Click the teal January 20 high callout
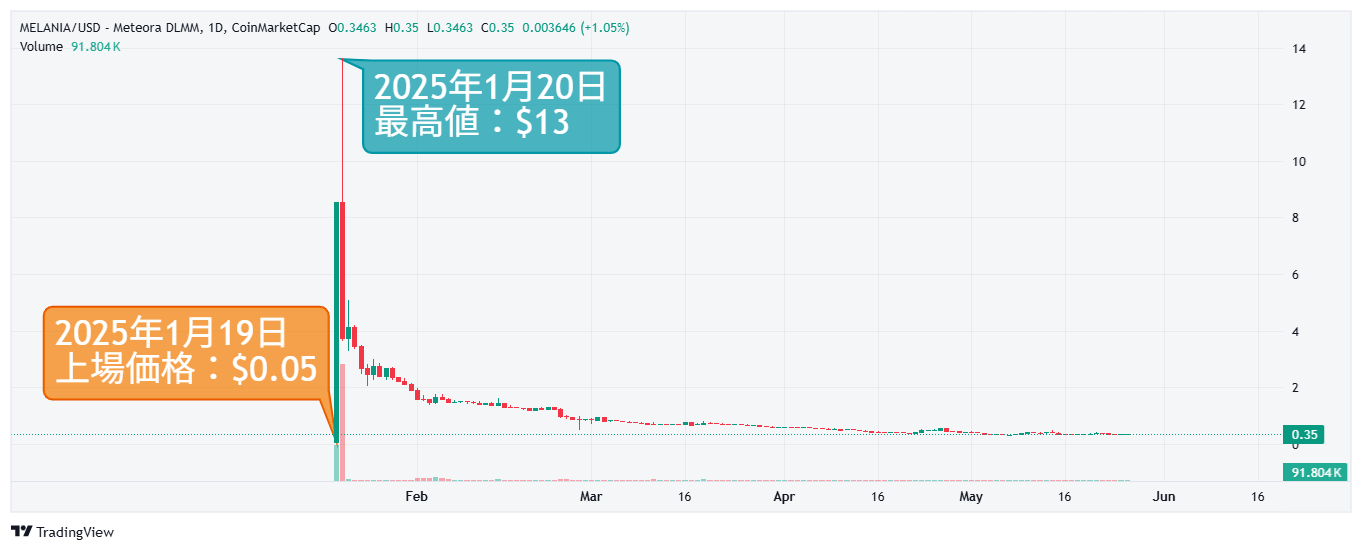This screenshot has width=1362, height=551. tap(490, 106)
